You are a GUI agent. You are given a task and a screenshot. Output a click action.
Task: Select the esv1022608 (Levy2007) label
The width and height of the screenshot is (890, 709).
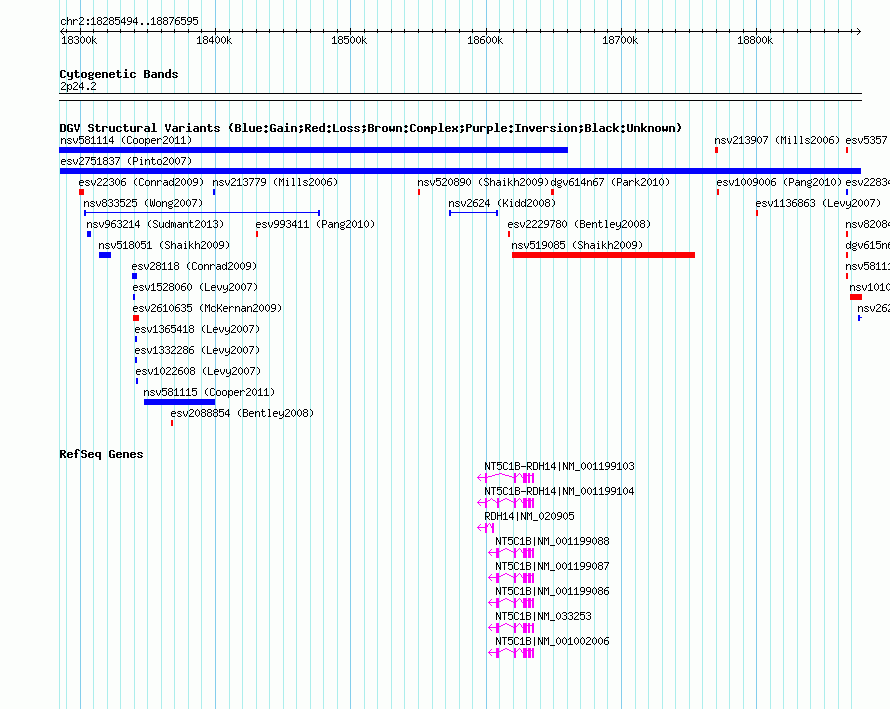[x=198, y=371]
